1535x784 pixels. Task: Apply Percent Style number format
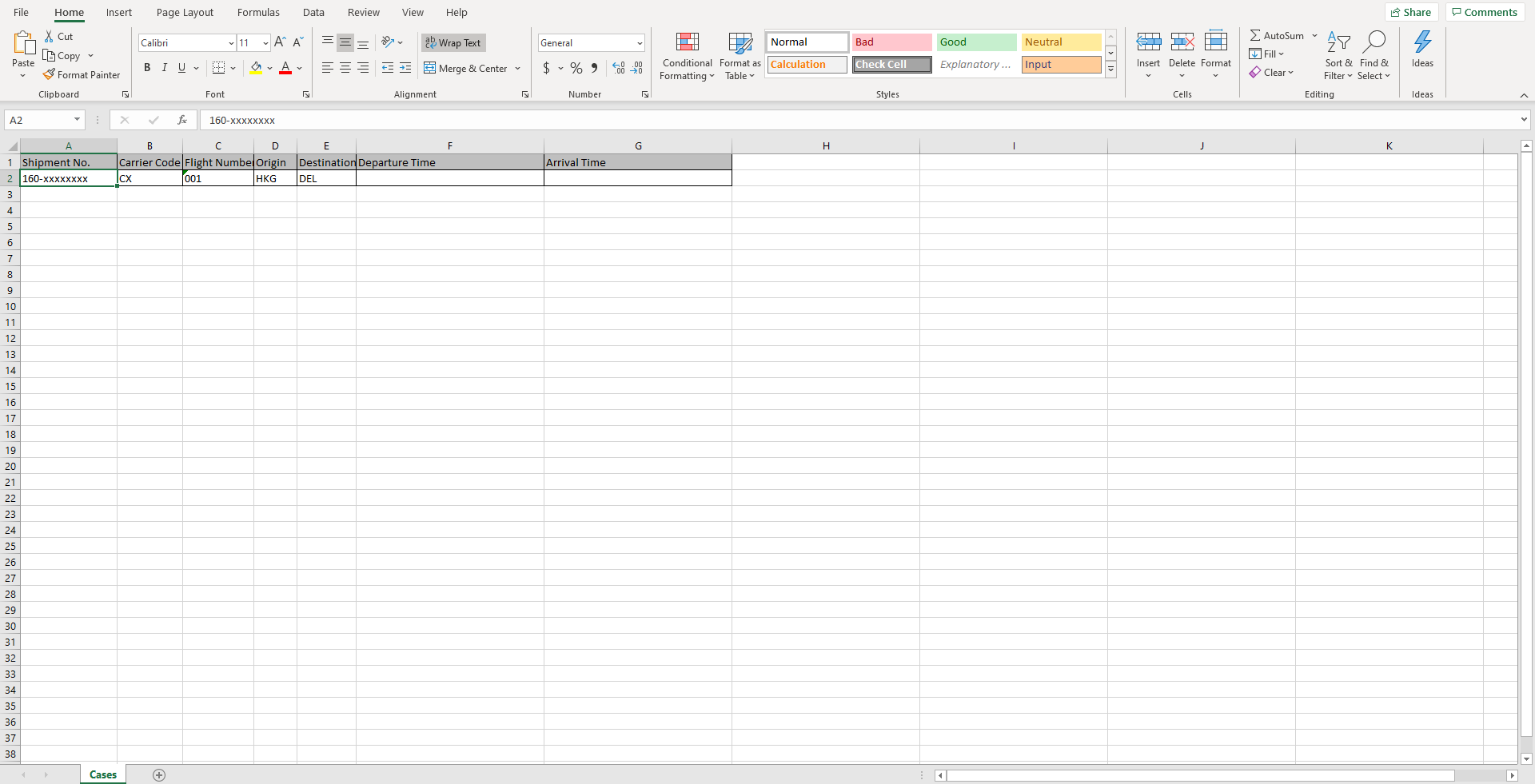tap(576, 68)
